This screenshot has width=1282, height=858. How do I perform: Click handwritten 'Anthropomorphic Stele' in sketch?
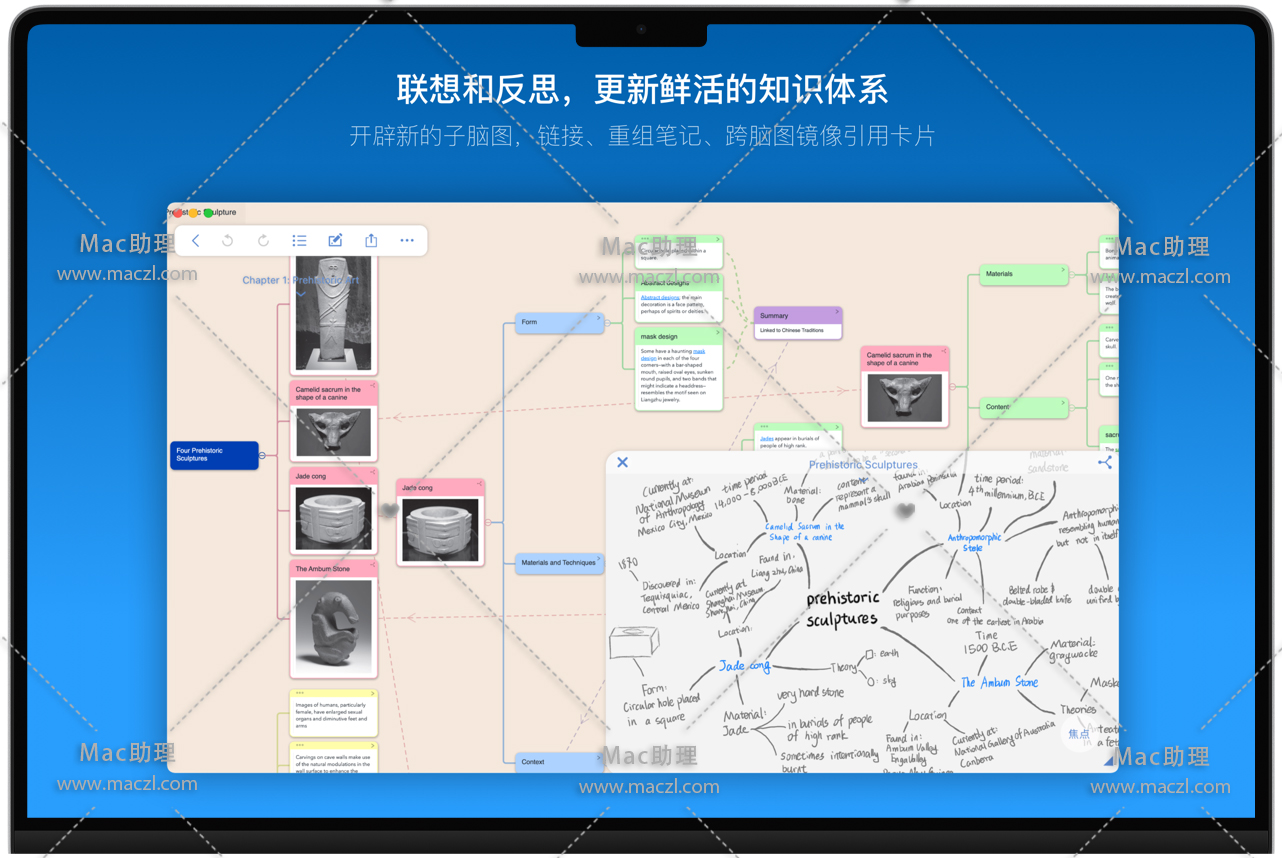974,542
